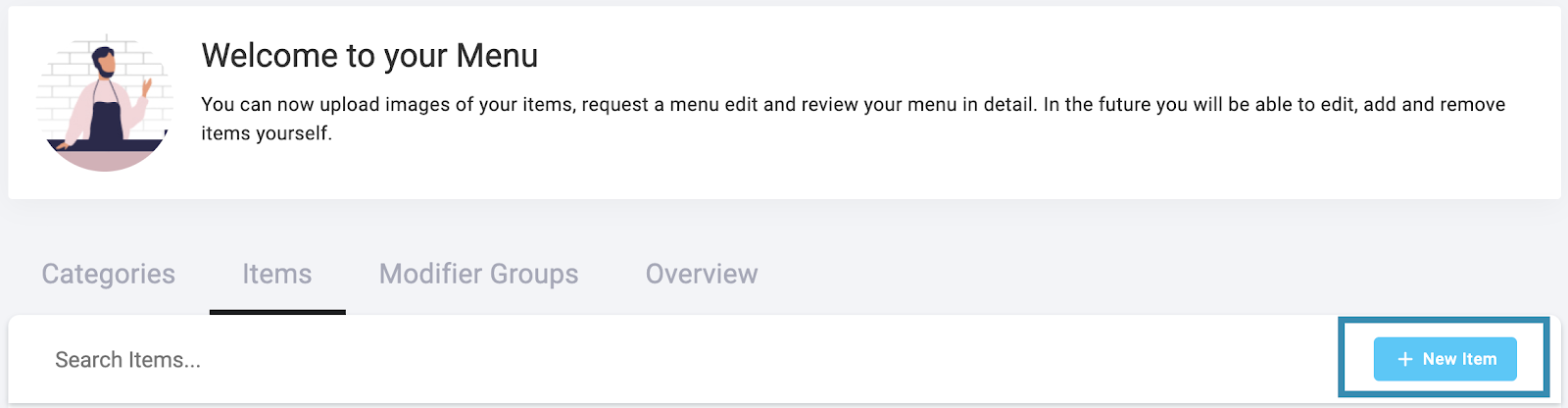Click empty space in the search bar row
The width and height of the screenshot is (1568, 408).
[x=764, y=360]
